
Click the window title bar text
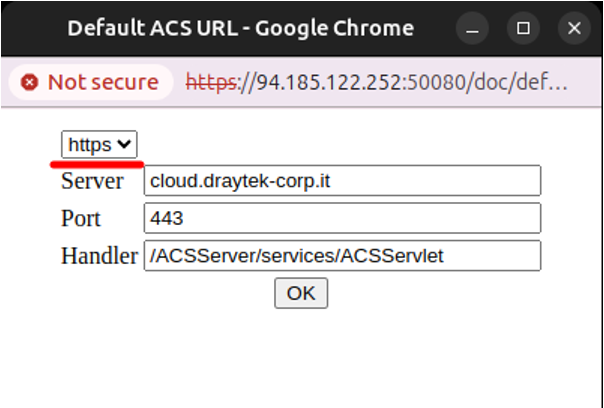point(241,28)
